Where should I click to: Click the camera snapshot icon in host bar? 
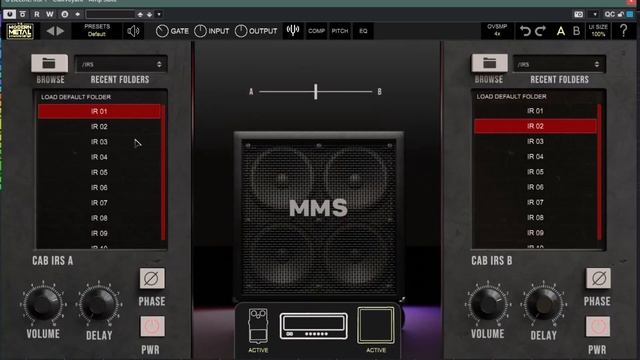579,14
